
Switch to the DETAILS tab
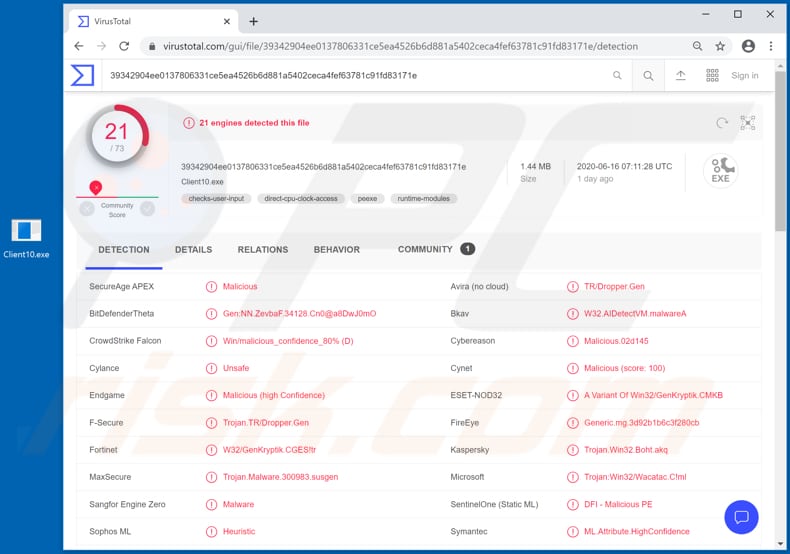[x=193, y=250]
